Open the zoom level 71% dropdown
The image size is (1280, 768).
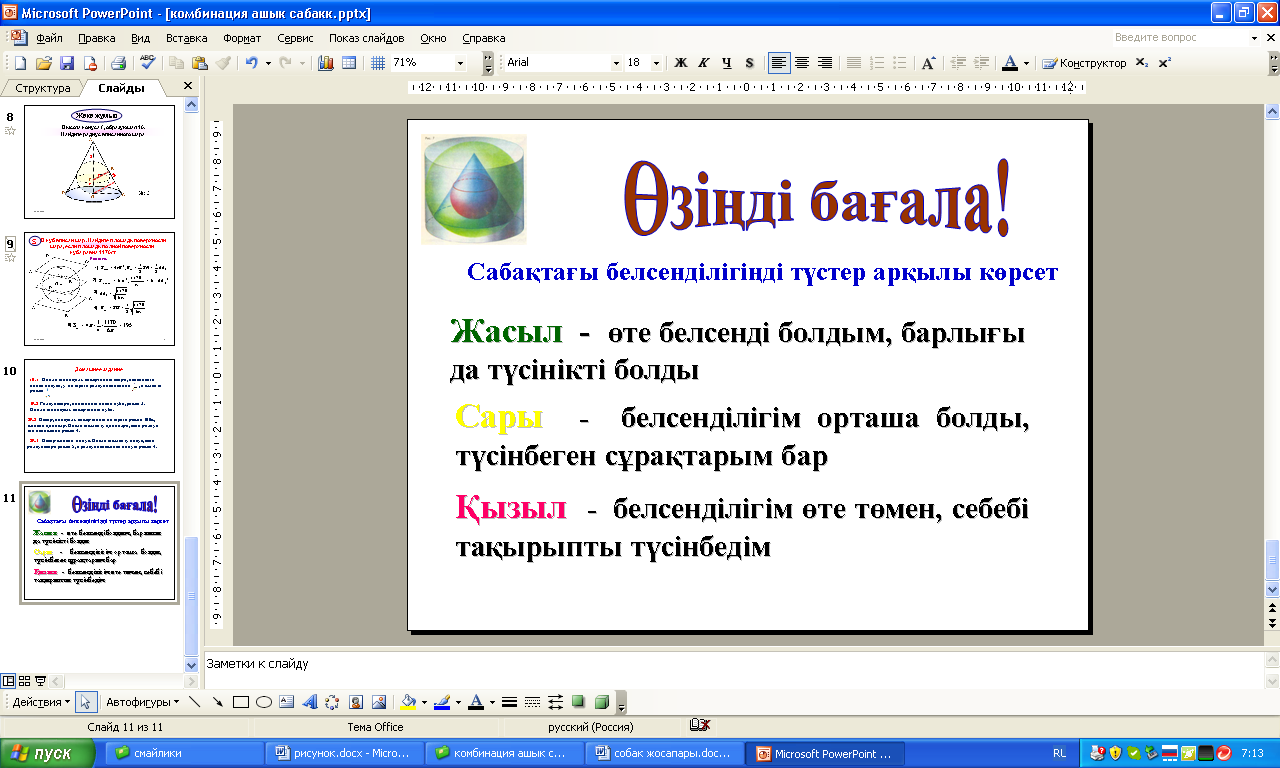(460, 63)
